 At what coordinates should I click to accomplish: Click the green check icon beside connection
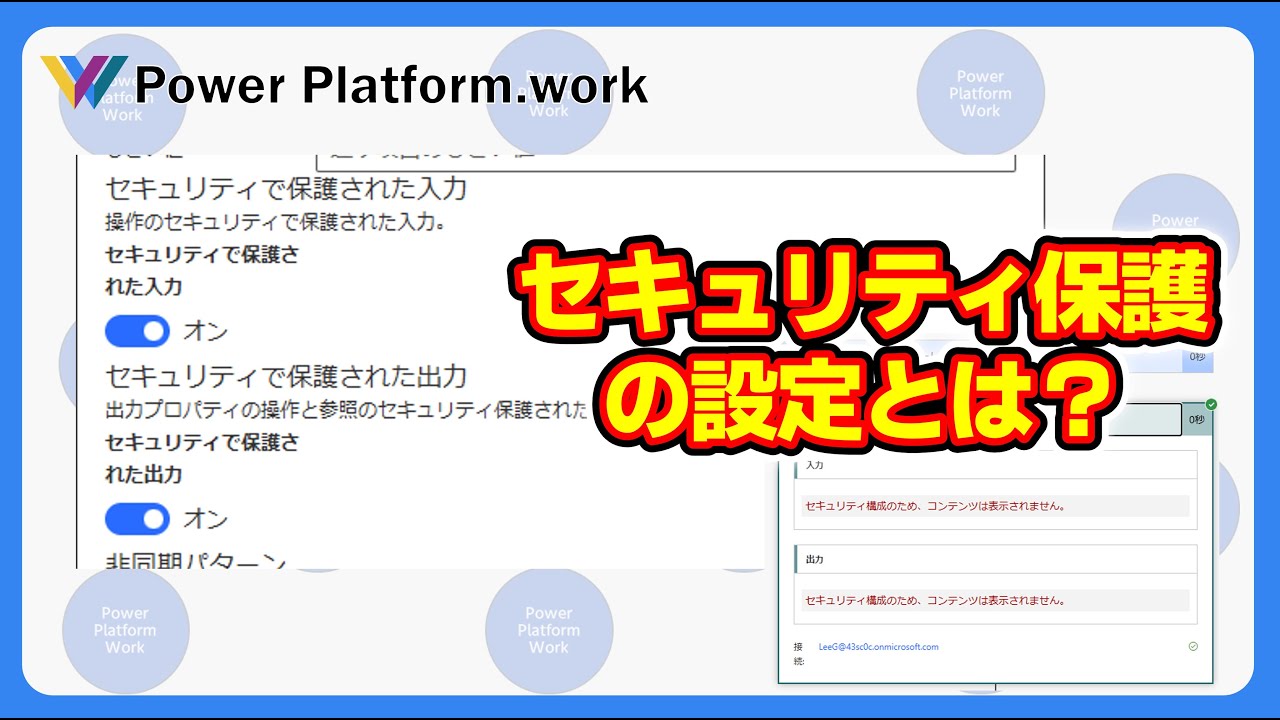[x=1193, y=646]
